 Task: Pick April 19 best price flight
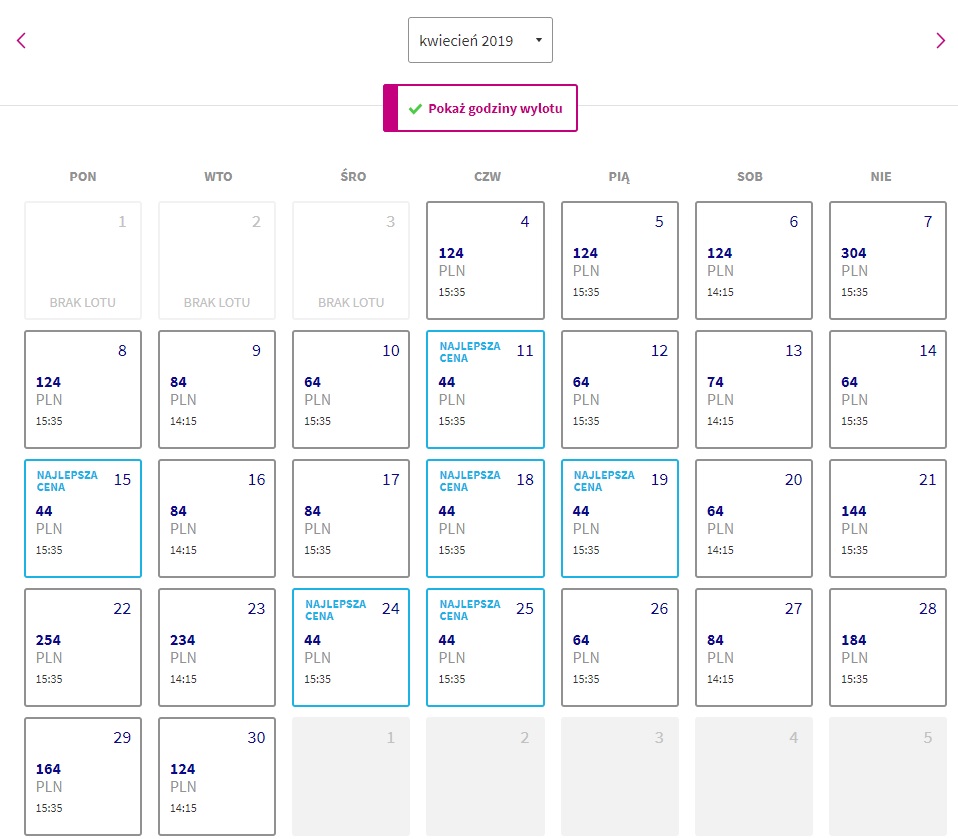(x=620, y=518)
